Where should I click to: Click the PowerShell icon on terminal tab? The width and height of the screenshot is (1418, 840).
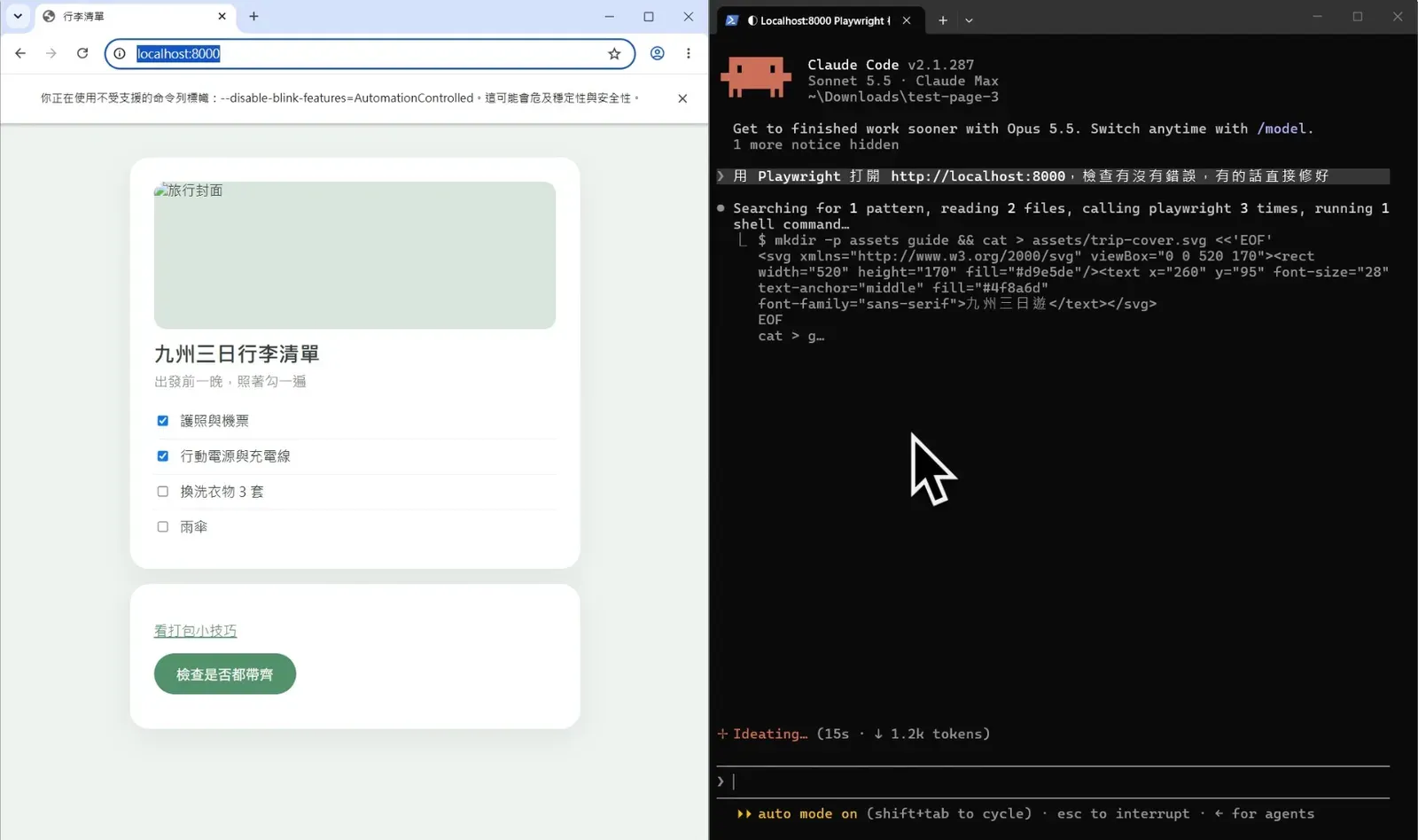(732, 20)
